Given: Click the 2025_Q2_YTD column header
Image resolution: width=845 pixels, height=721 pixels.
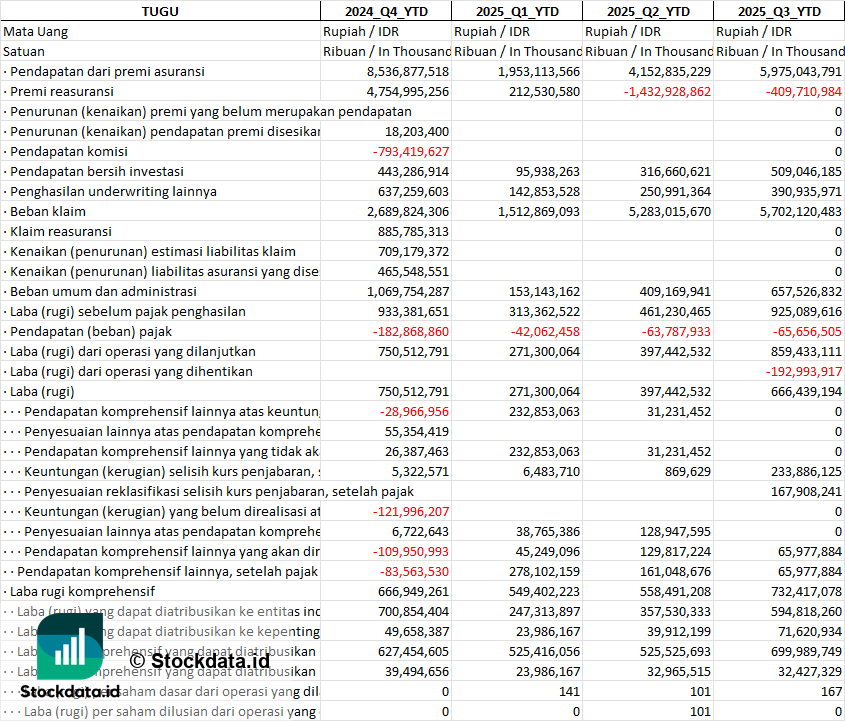Looking at the screenshot, I should (x=647, y=11).
